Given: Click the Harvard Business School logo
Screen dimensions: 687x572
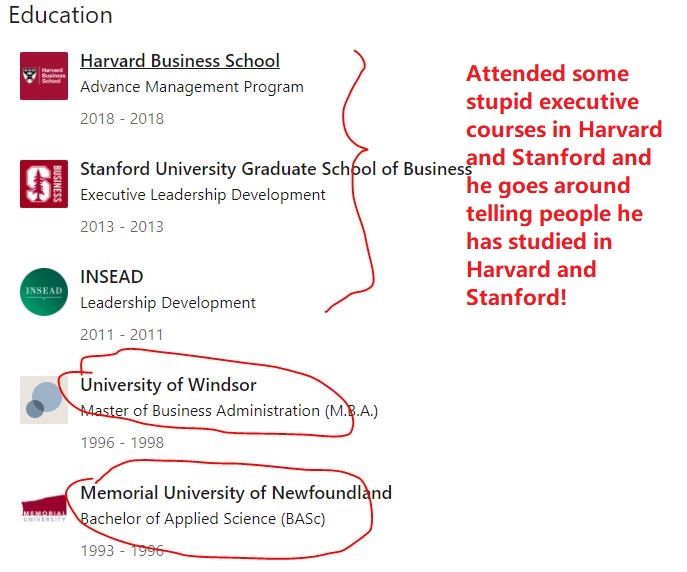Looking at the screenshot, I should point(44,76).
